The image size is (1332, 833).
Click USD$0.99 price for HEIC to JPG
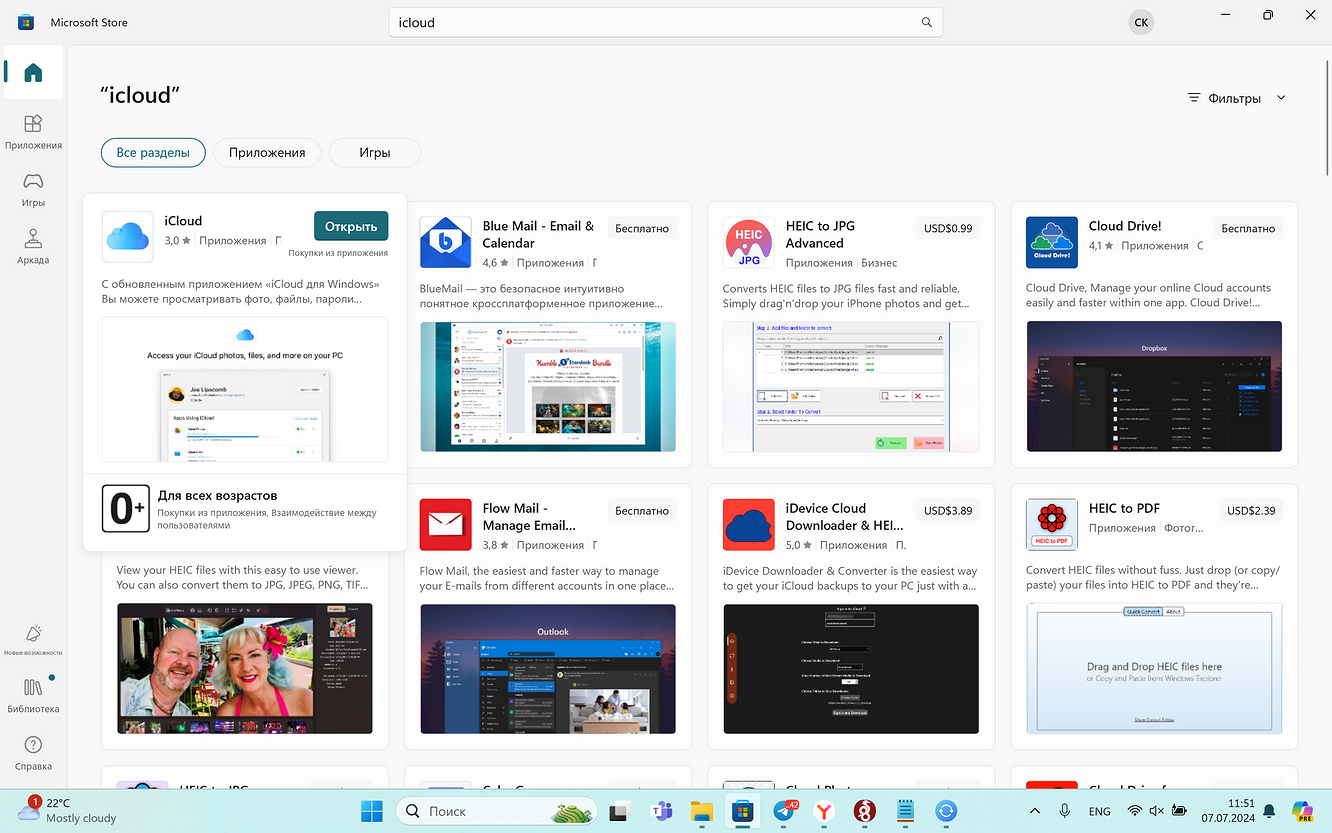point(947,228)
